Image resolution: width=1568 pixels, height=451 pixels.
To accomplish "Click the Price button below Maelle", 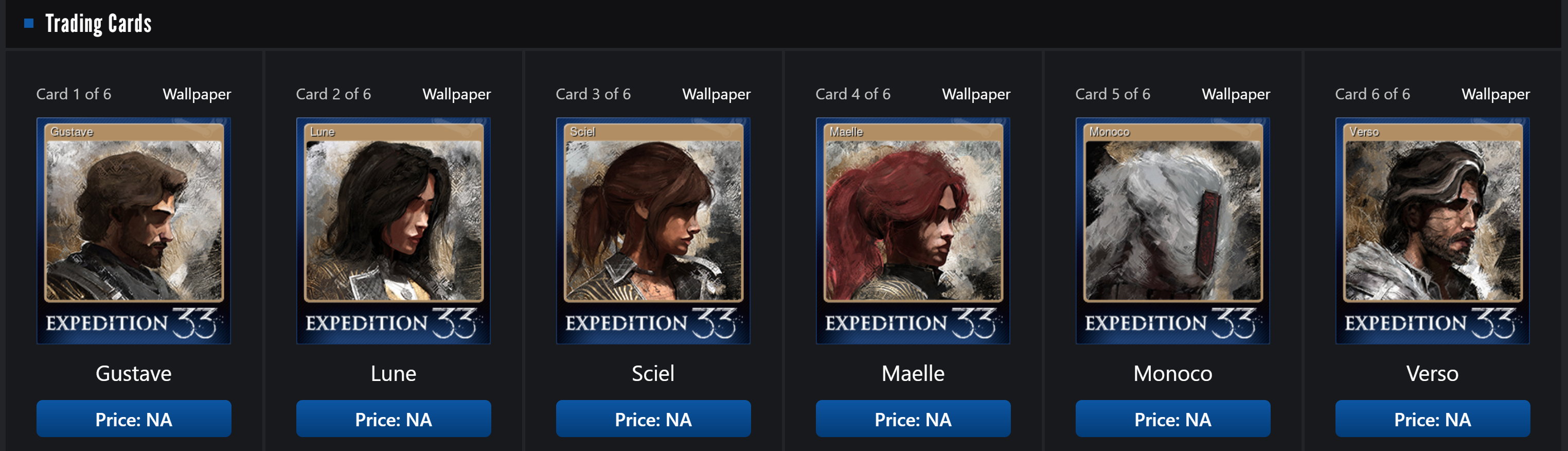I will tap(913, 419).
